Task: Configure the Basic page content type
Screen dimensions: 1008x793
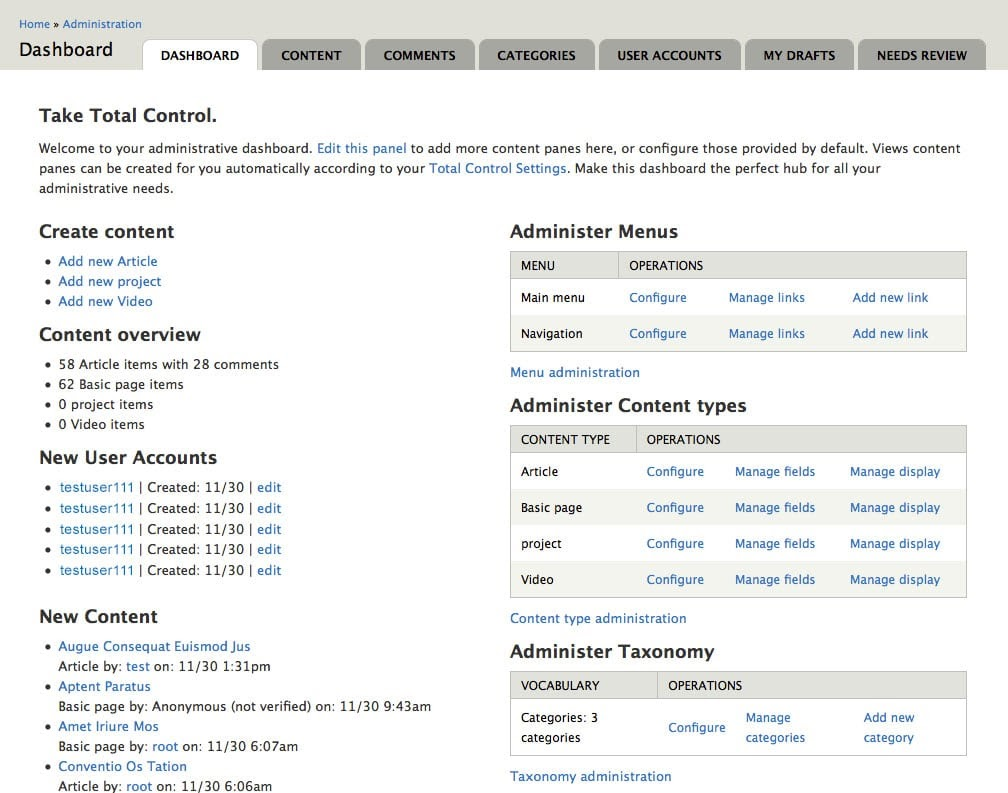Action: click(x=675, y=508)
